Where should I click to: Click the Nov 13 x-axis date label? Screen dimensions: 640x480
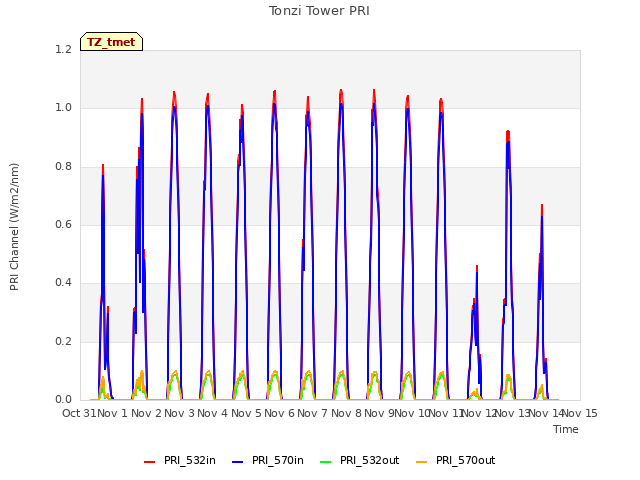coord(513,413)
